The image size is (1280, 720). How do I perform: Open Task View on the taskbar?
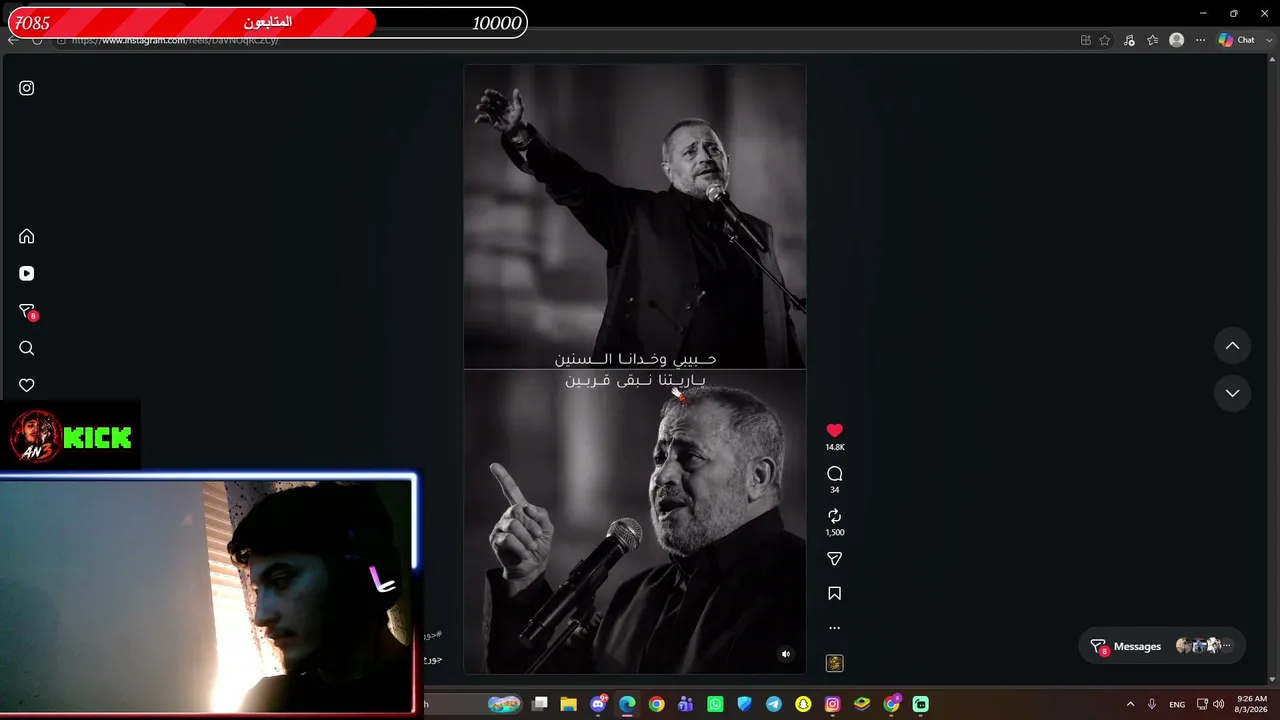pyautogui.click(x=539, y=704)
